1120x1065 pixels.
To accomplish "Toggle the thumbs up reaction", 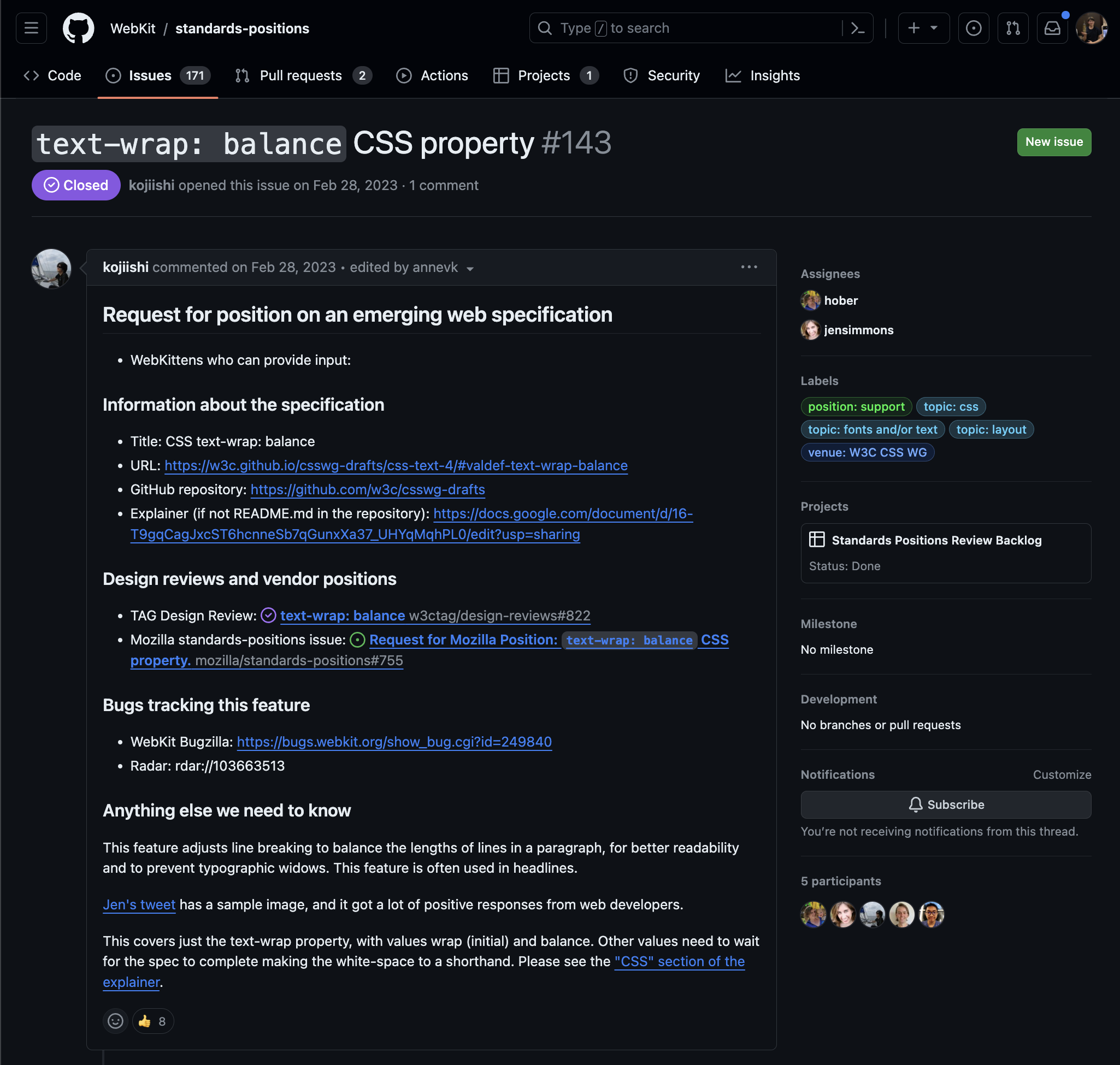I will 152,1021.
